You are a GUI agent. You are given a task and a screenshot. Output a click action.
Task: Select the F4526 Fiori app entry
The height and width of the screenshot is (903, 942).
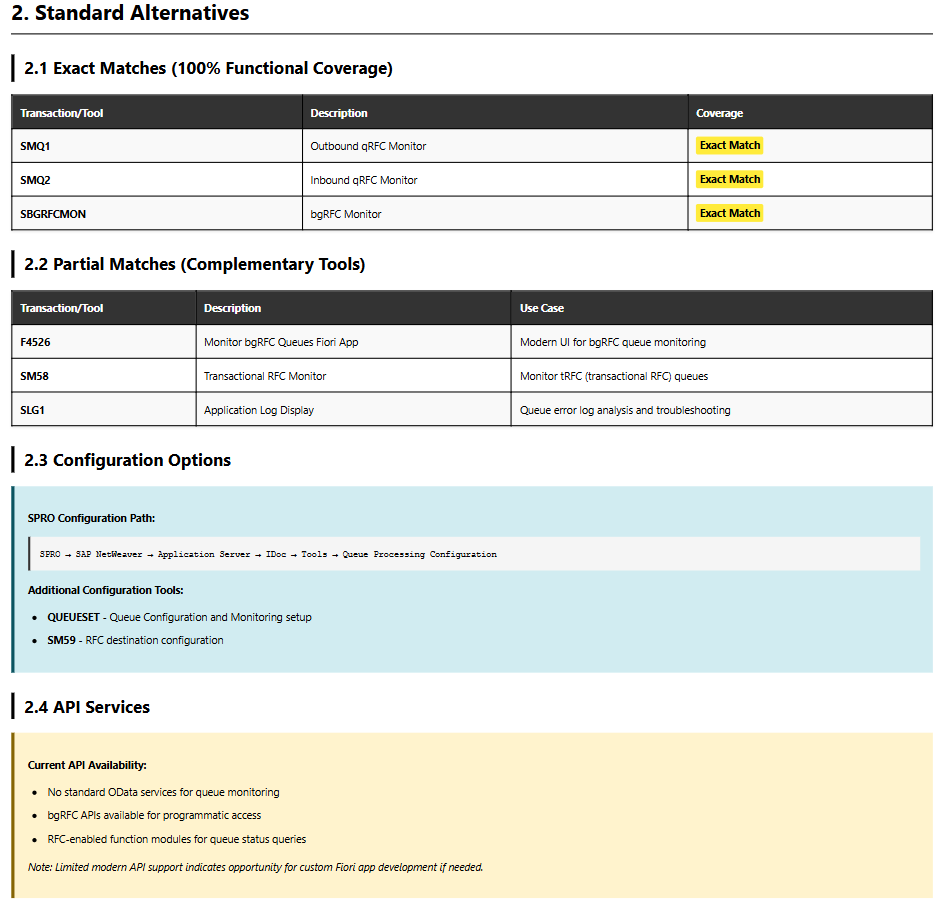[x=35, y=342]
